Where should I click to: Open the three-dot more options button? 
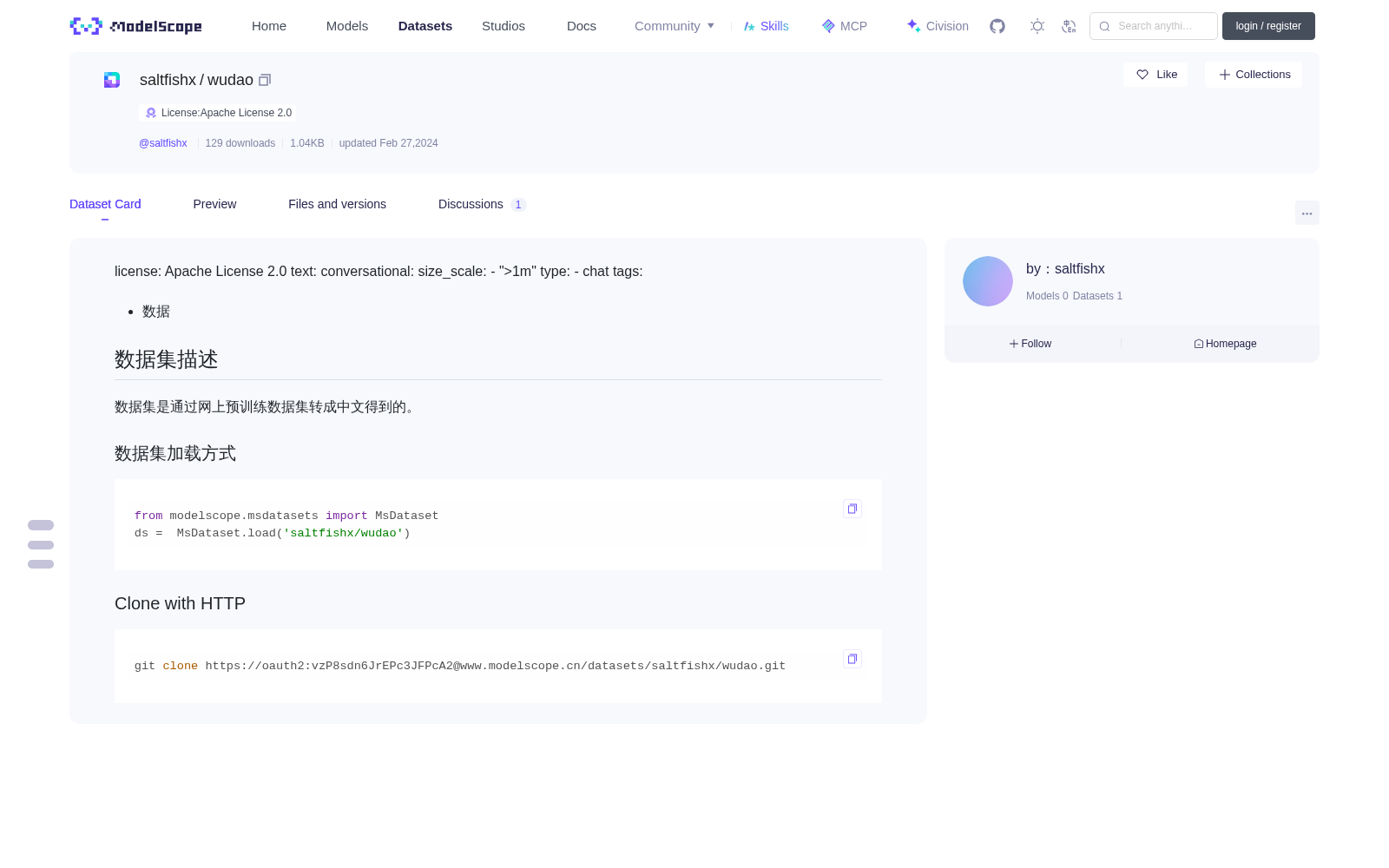point(1307,214)
